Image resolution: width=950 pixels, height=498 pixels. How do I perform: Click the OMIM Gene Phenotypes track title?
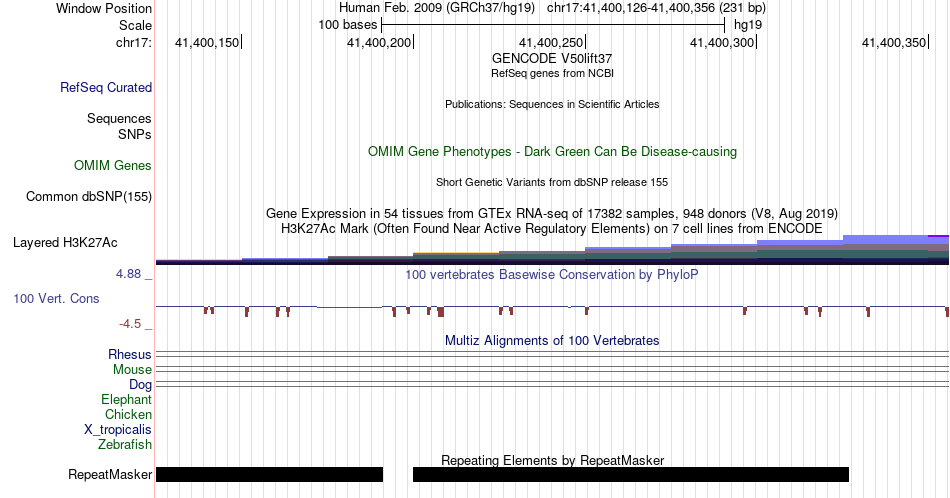pyautogui.click(x=552, y=151)
